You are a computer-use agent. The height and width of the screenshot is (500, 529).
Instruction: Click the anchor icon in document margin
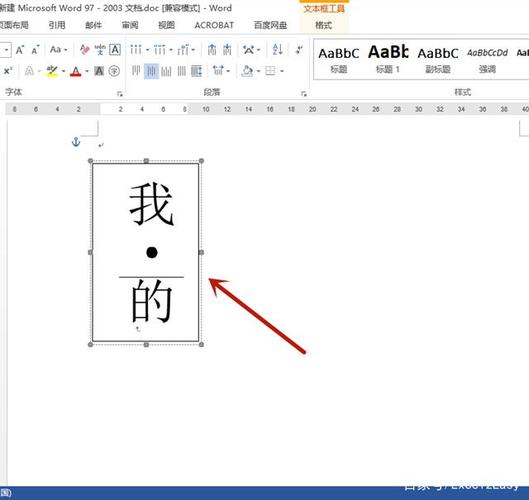pyautogui.click(x=76, y=142)
